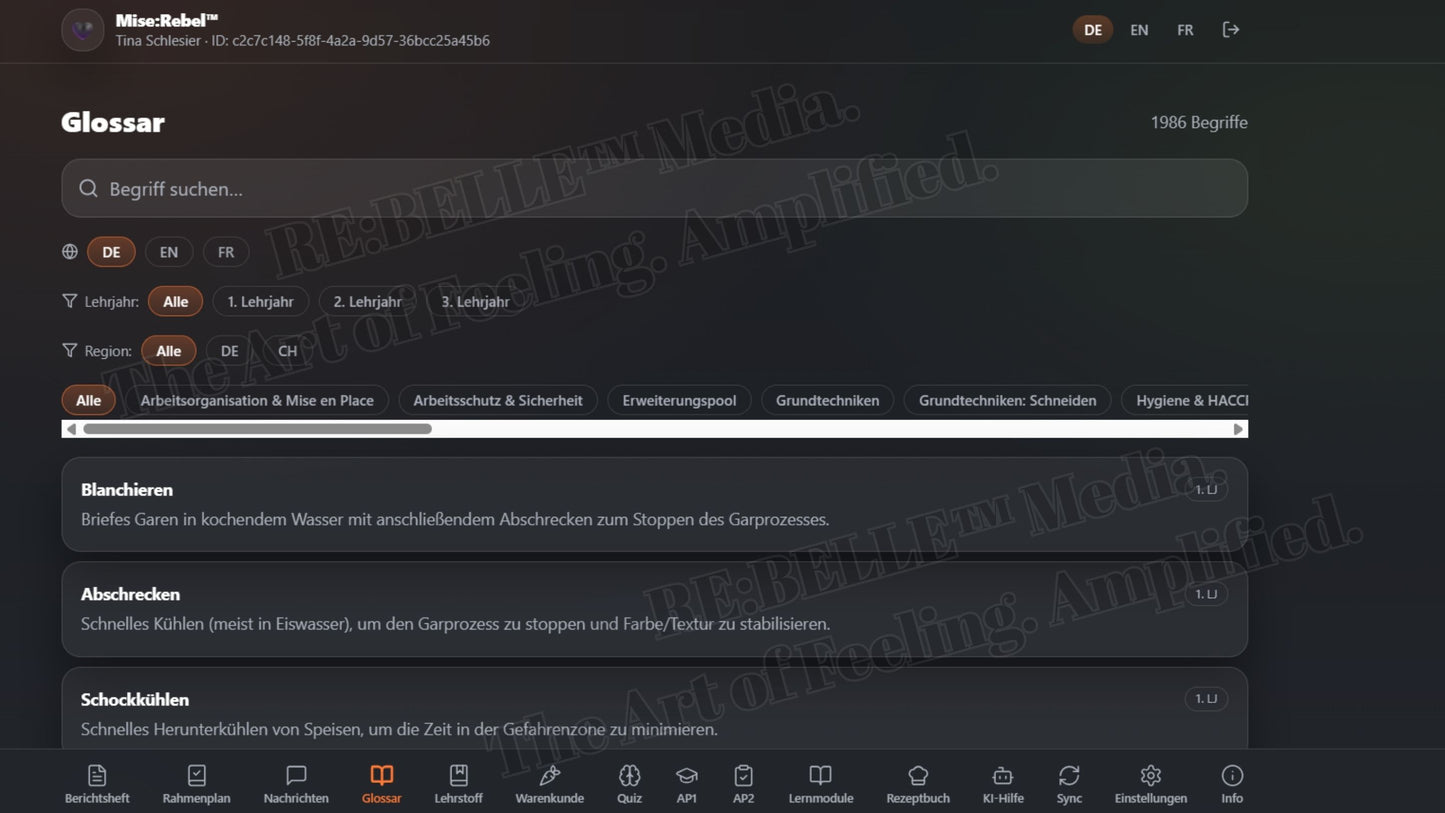Open the AP1 exam section
Screen dimensions: 1445x813
(687, 784)
